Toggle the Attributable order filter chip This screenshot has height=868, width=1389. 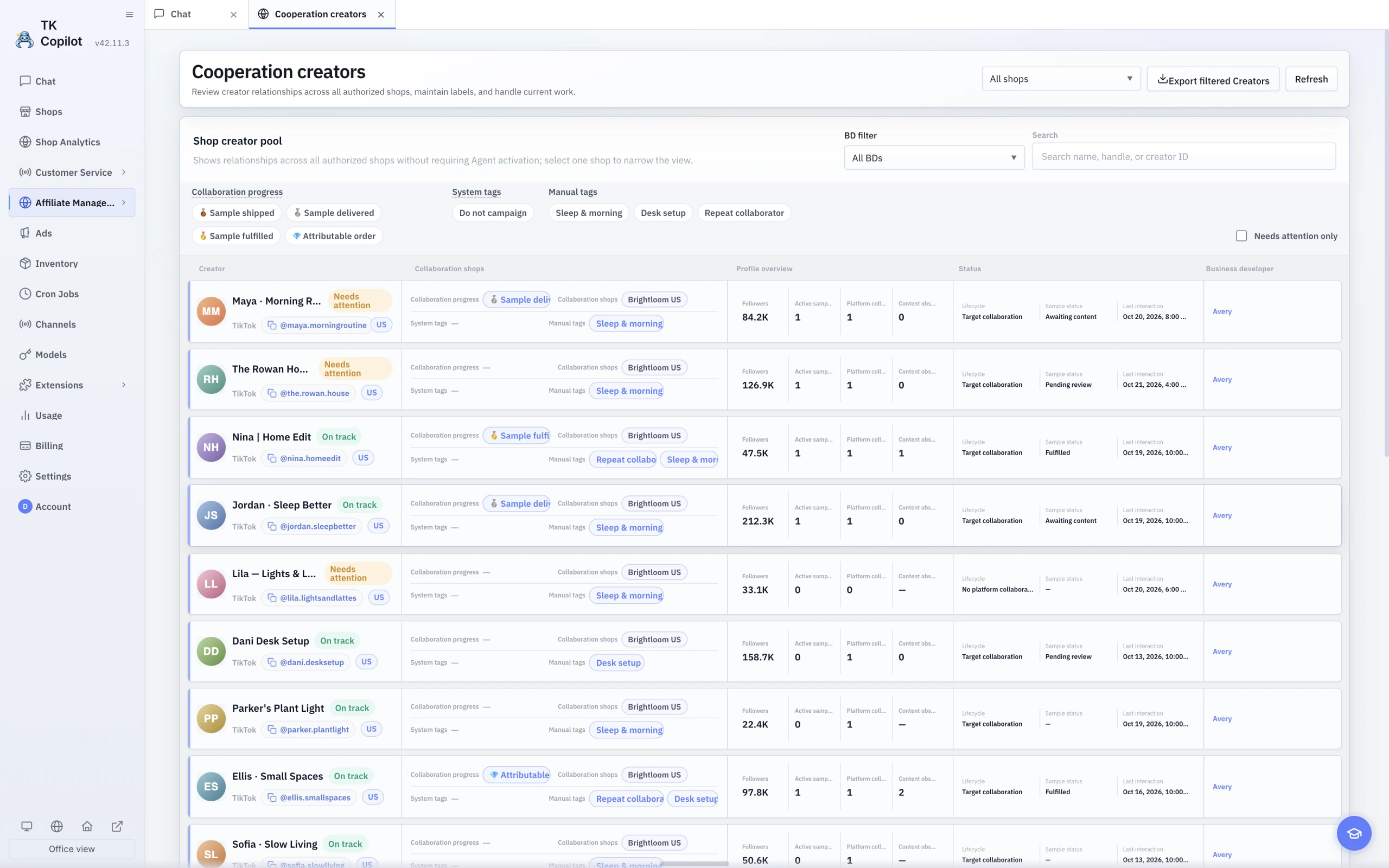(x=334, y=236)
